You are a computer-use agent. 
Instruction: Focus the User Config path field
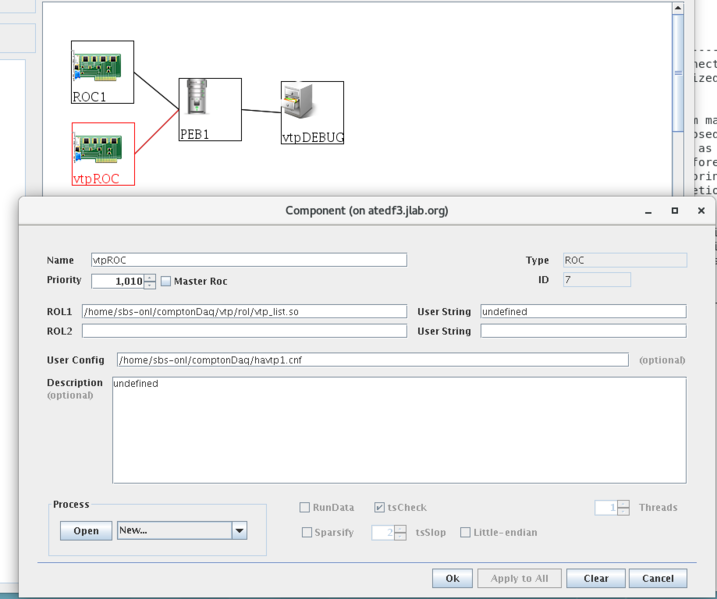point(373,360)
